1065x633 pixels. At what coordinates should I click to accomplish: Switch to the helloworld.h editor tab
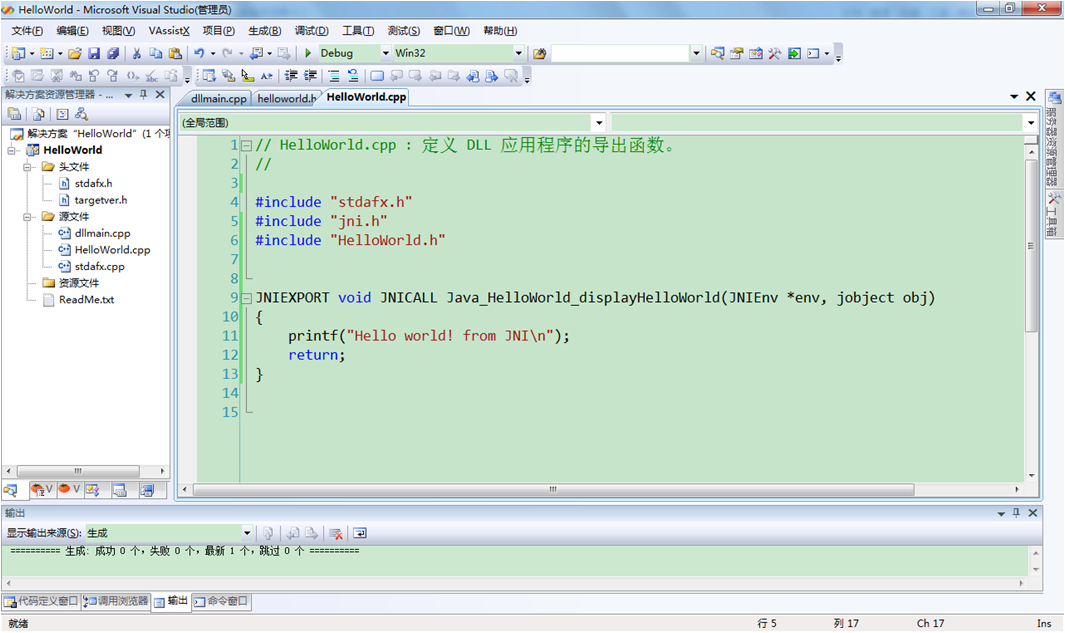point(287,98)
